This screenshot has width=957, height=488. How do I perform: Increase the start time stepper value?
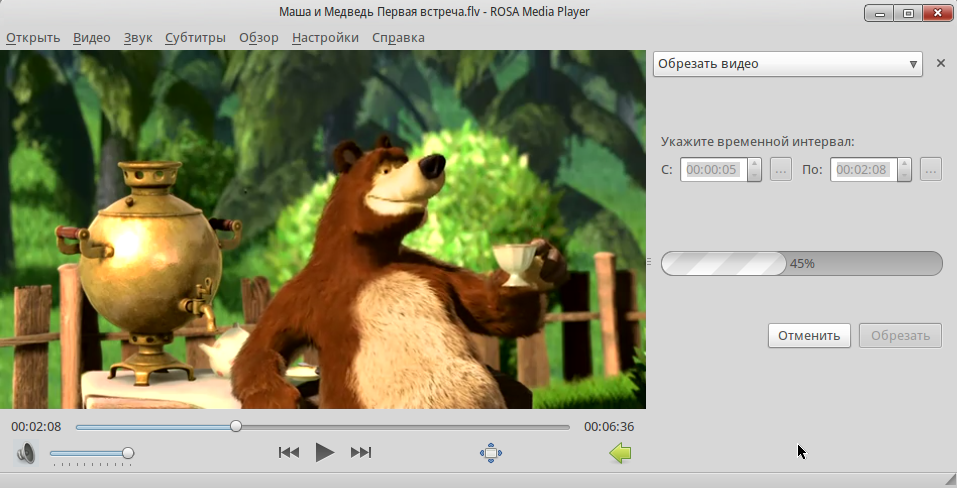point(754,164)
